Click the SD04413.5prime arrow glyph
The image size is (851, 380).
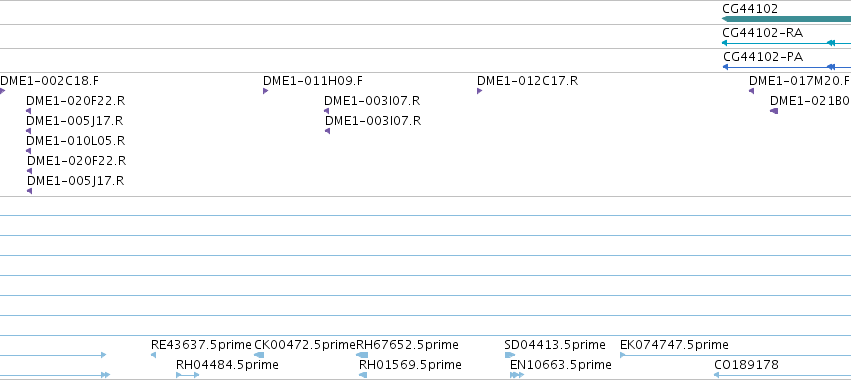[x=510, y=355]
